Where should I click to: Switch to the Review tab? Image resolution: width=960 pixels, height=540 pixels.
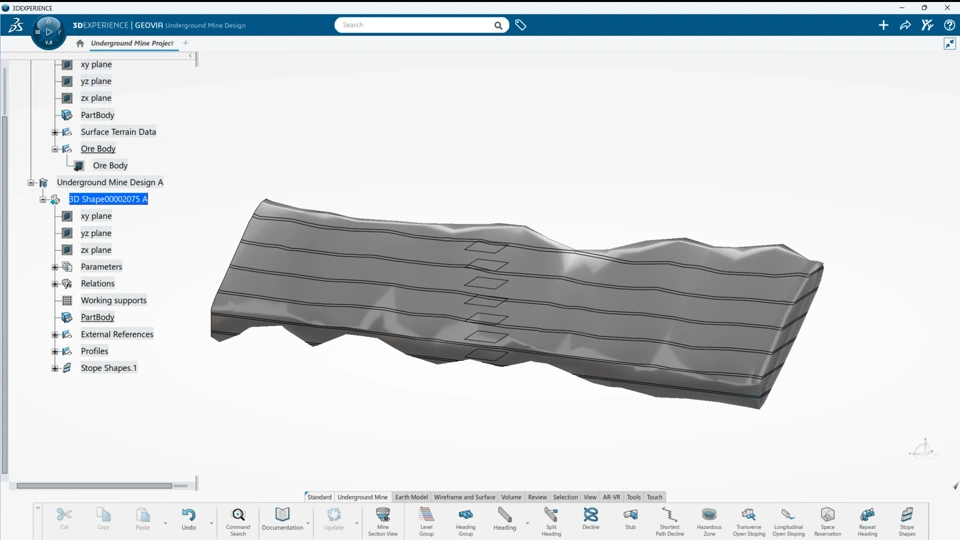537,497
